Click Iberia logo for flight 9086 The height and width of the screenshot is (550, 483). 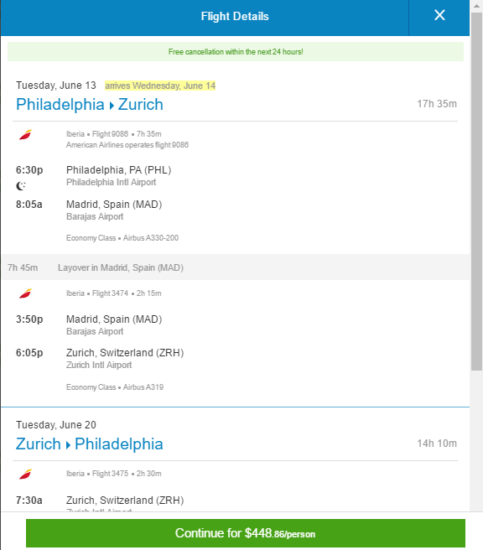pos(25,134)
